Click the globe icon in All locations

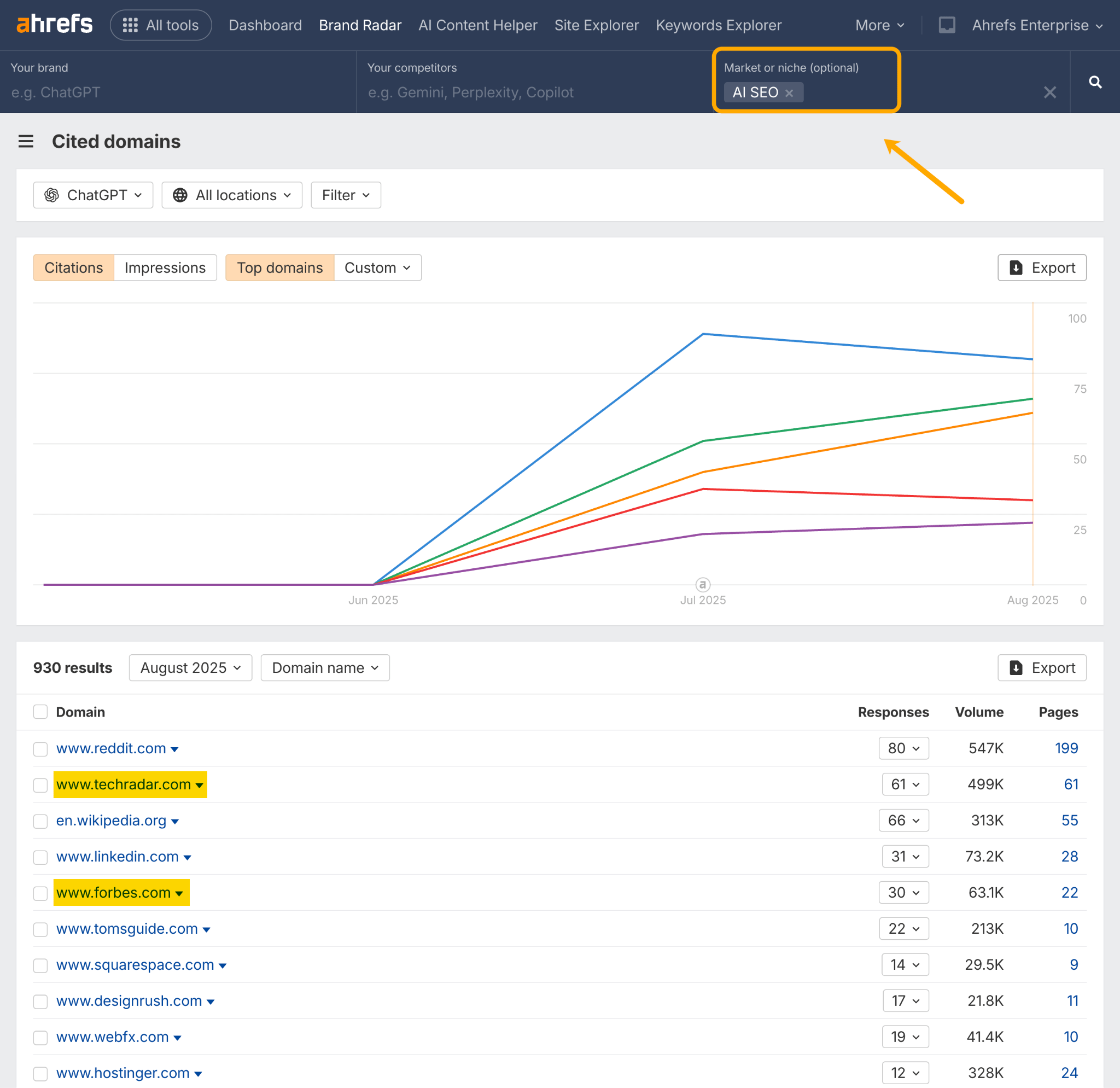point(180,195)
